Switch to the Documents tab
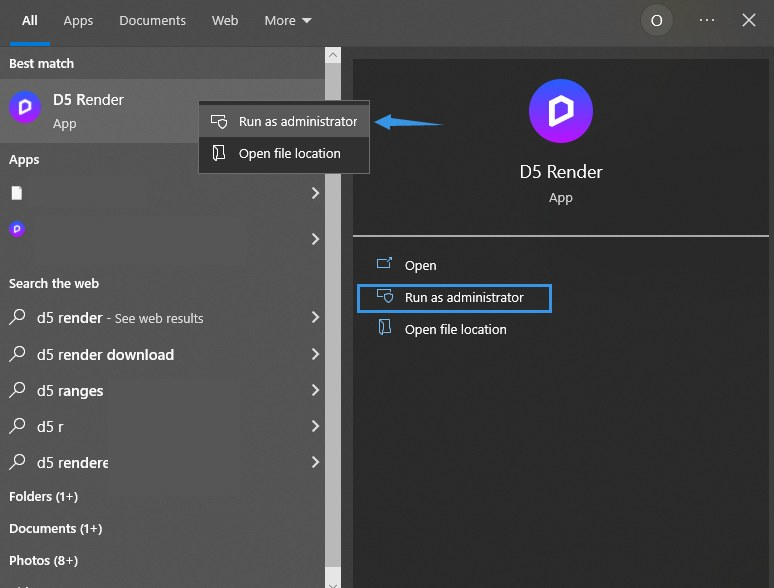The height and width of the screenshot is (588, 774). tap(153, 21)
